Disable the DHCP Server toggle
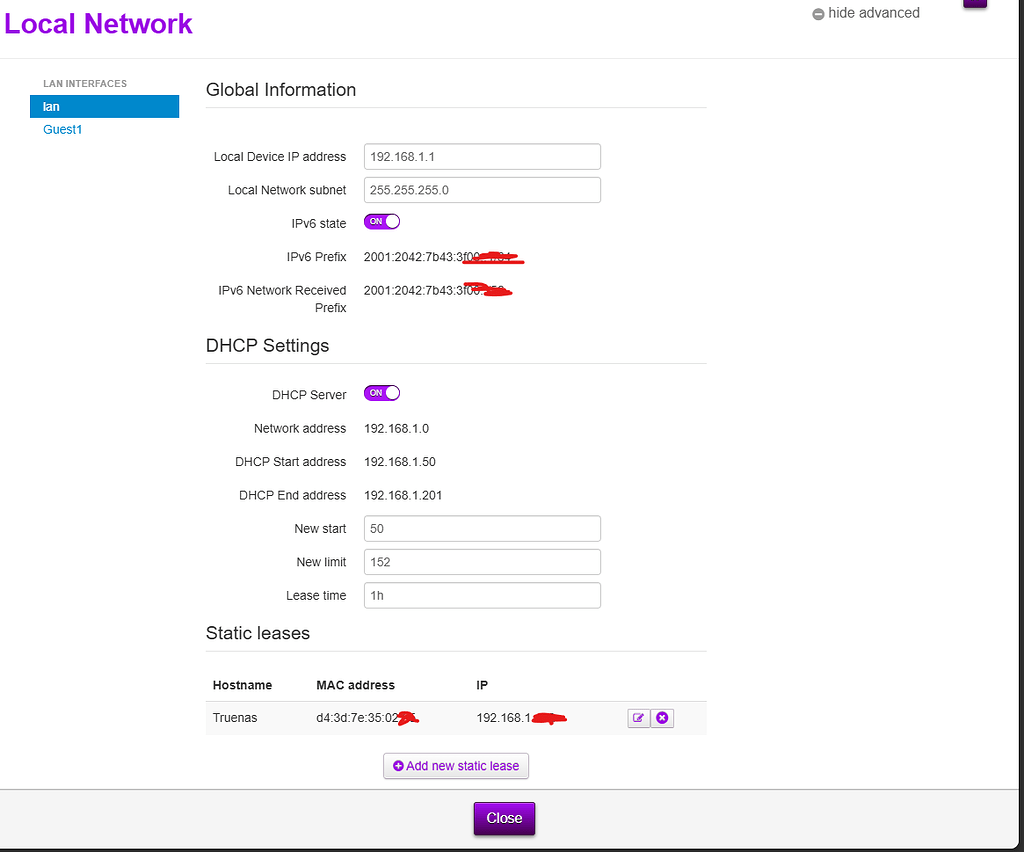The image size is (1024, 852). (x=381, y=393)
